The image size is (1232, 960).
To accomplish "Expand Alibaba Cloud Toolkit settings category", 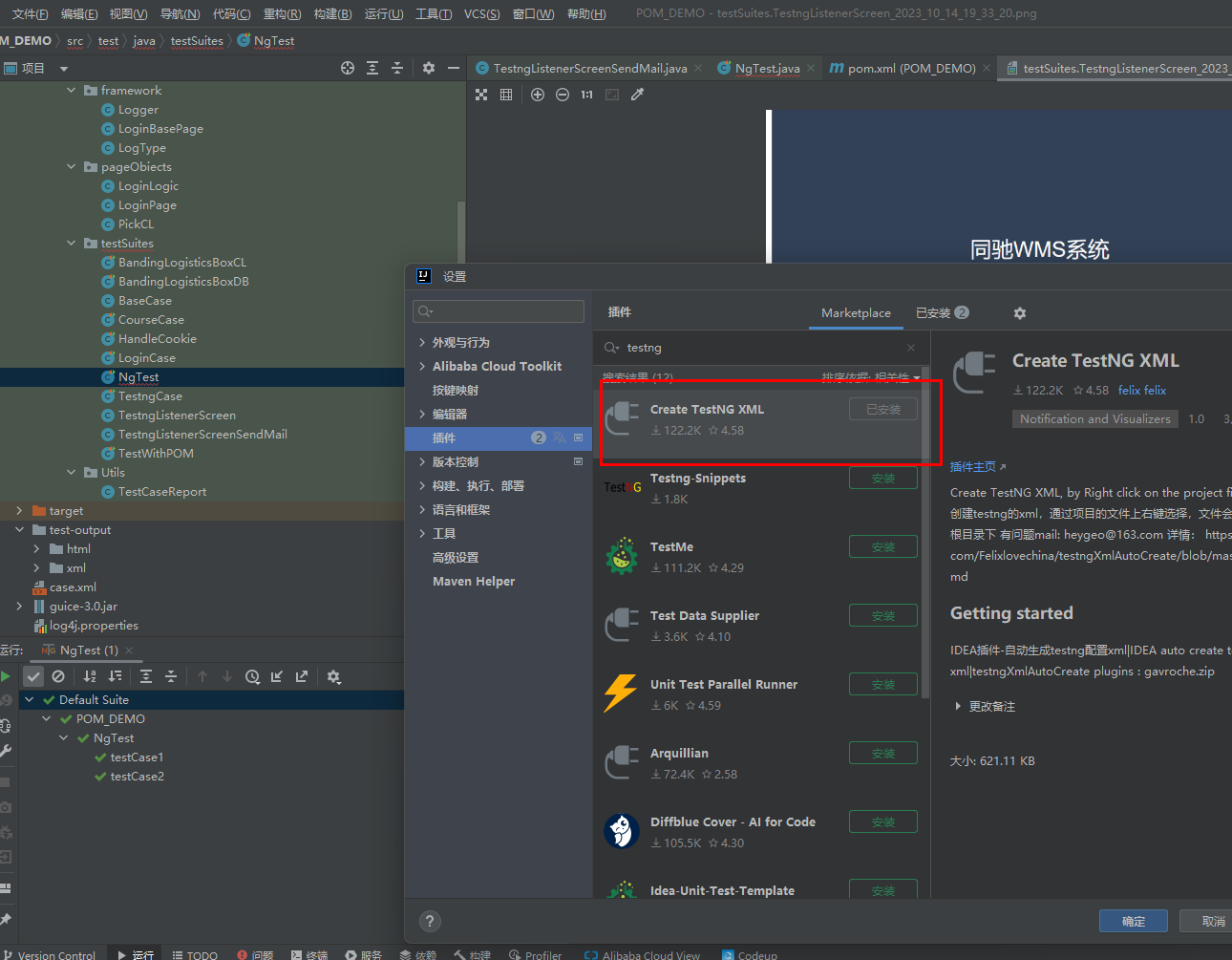I will 422,366.
